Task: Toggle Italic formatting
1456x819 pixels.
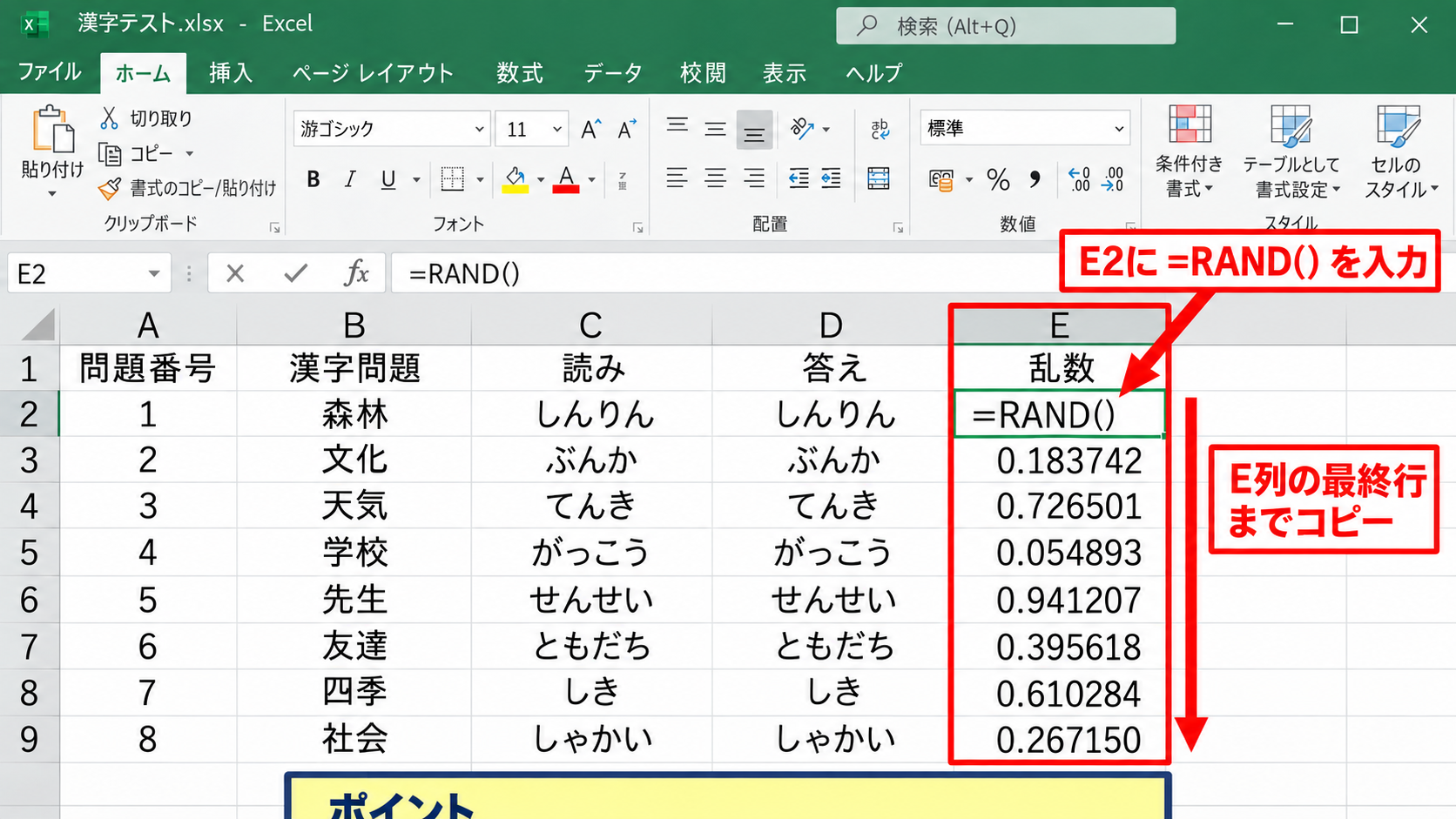Action: [350, 179]
